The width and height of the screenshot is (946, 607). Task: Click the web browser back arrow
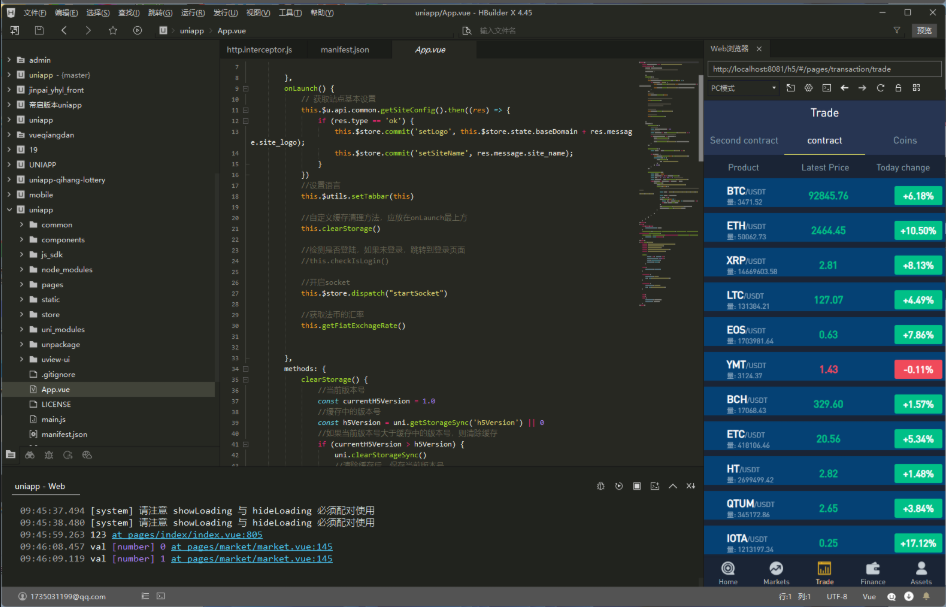[x=845, y=88]
